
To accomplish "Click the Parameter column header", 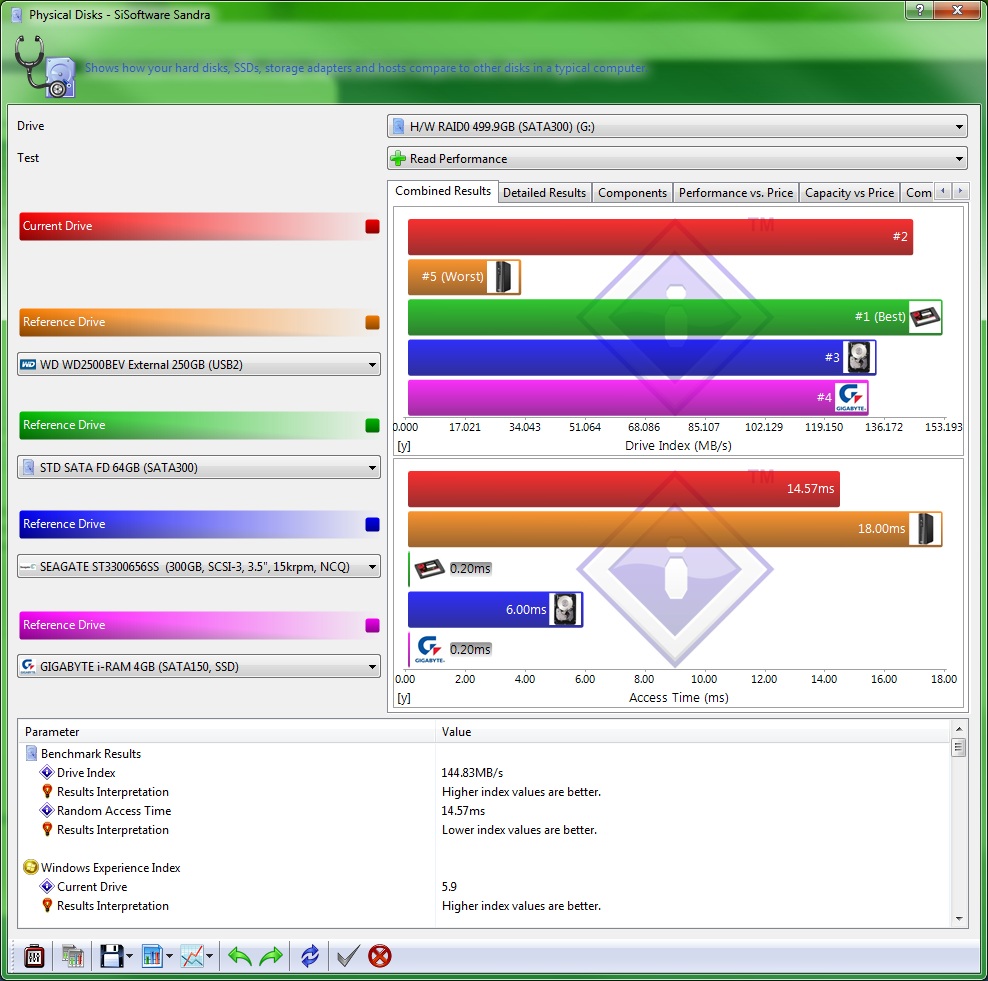I will point(227,731).
